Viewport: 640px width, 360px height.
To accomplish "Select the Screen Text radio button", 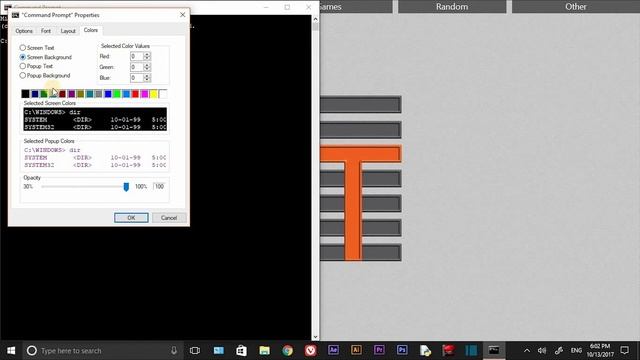I will click(x=23, y=48).
